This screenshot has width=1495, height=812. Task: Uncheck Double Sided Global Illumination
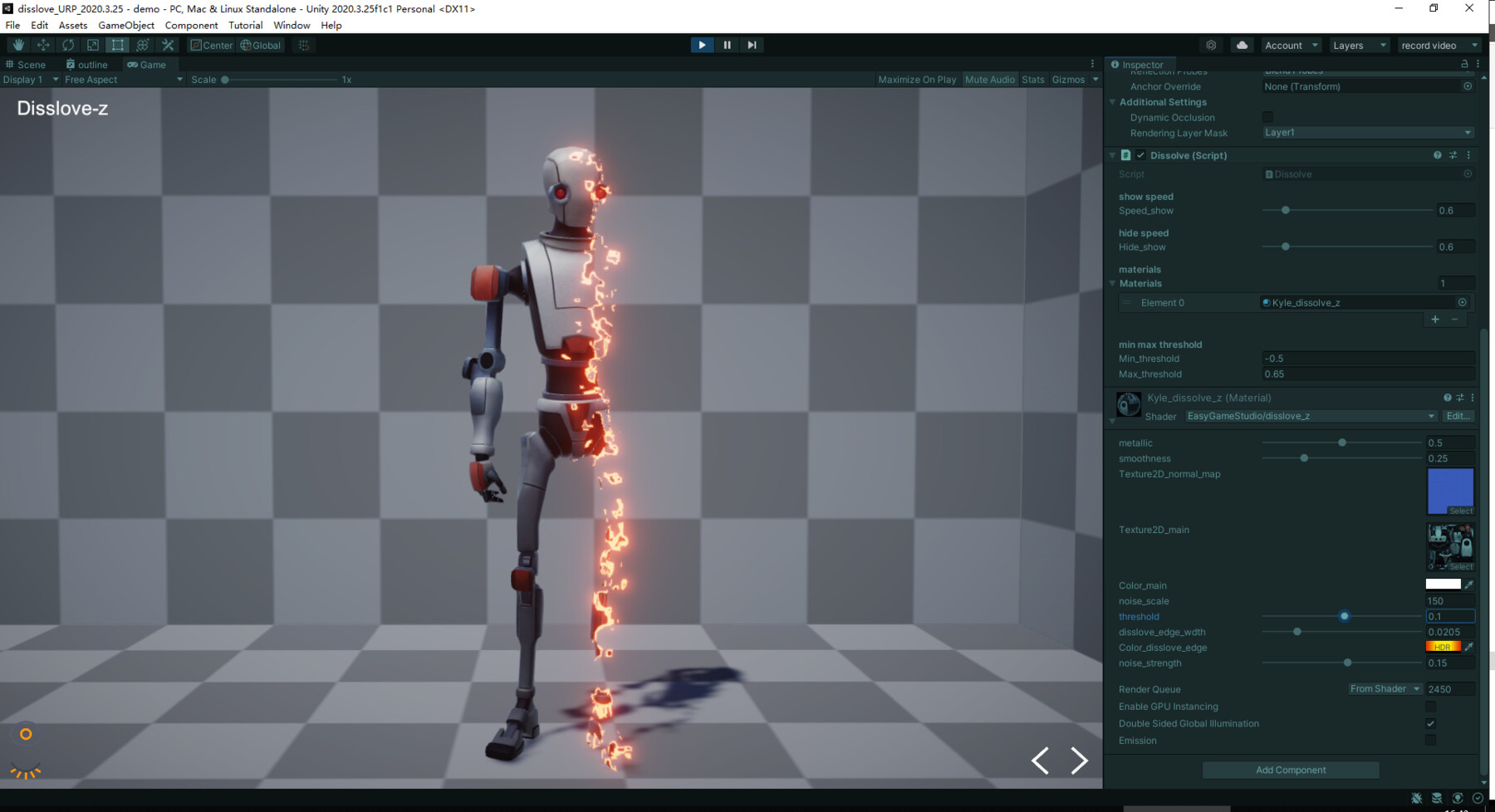pos(1430,723)
